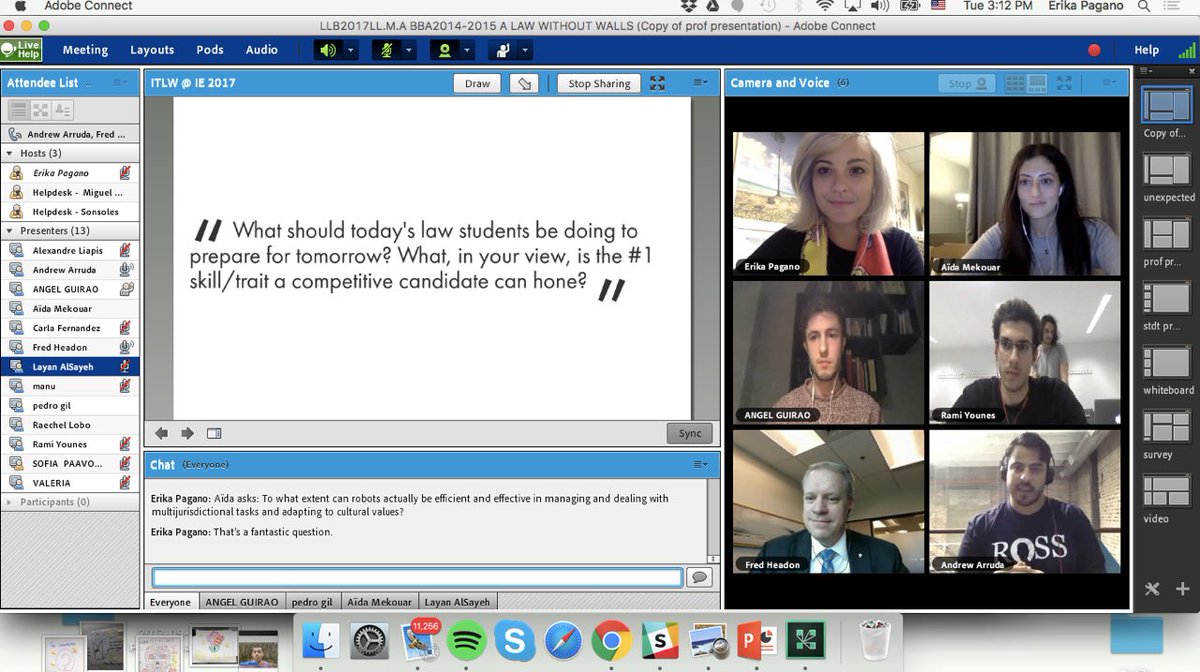Switch to pedro gil chat tab
The image size is (1200, 672).
click(312, 602)
